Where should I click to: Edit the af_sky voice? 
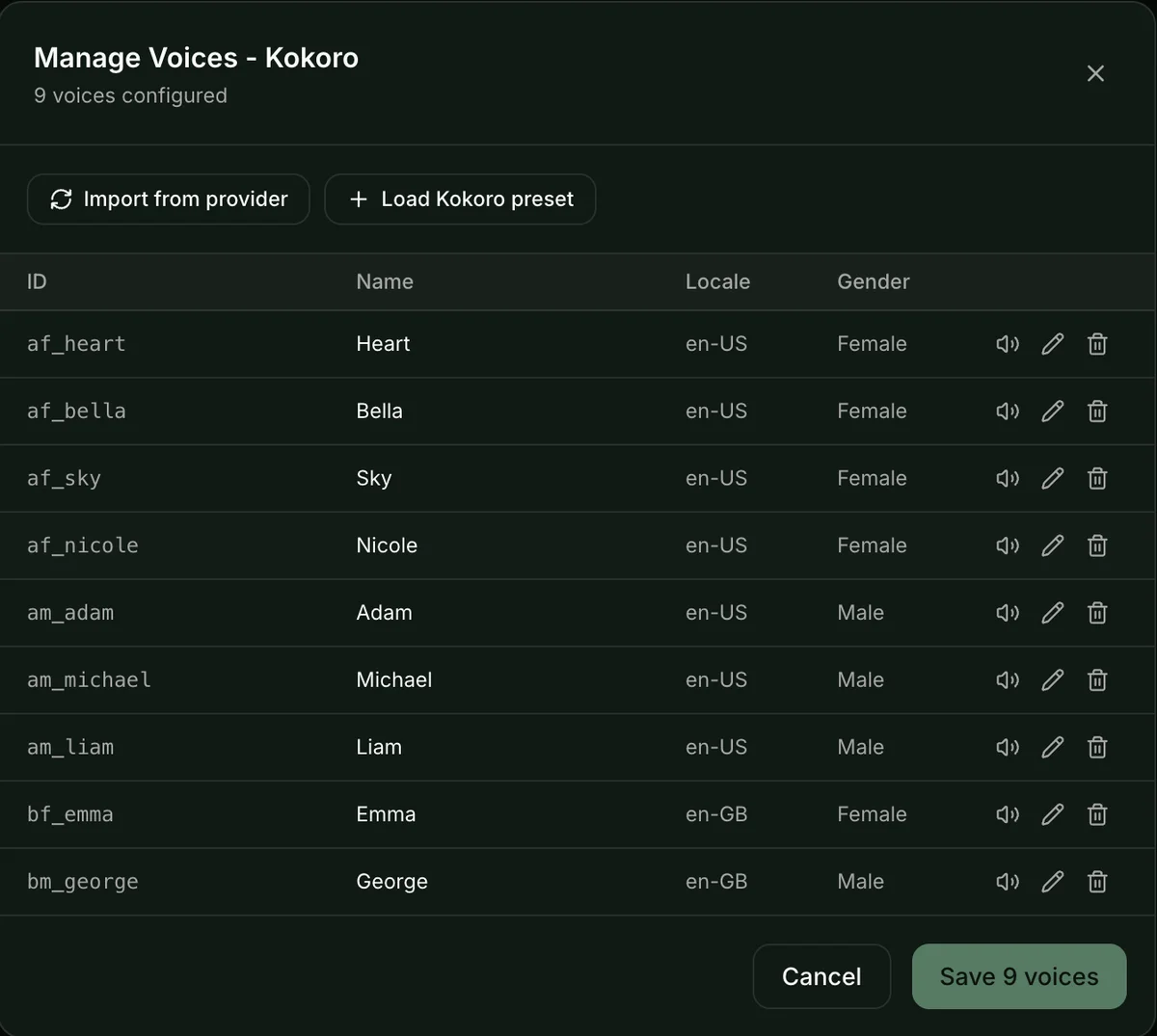click(1053, 479)
